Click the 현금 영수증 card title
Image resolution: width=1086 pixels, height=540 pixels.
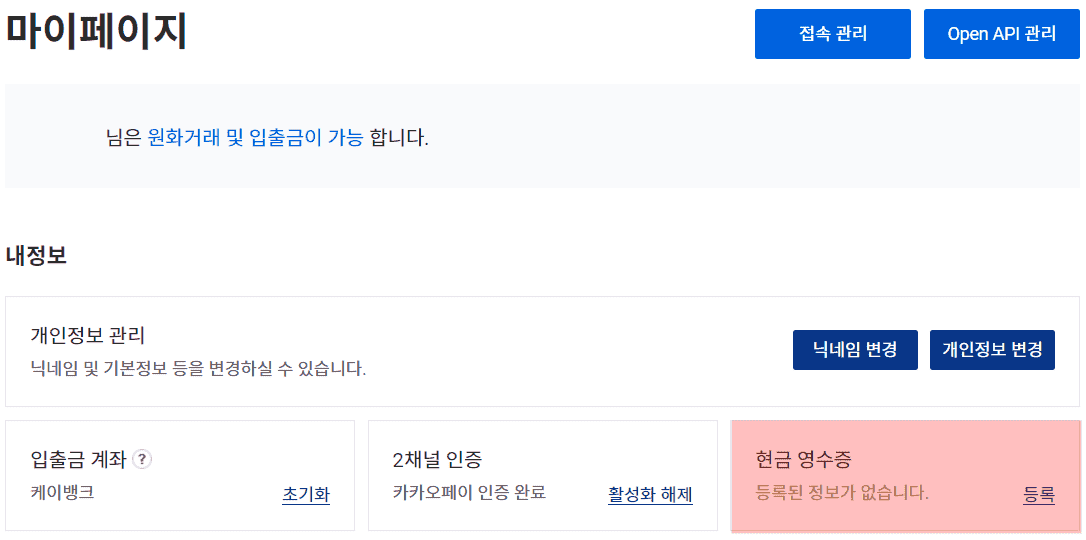(x=804, y=460)
